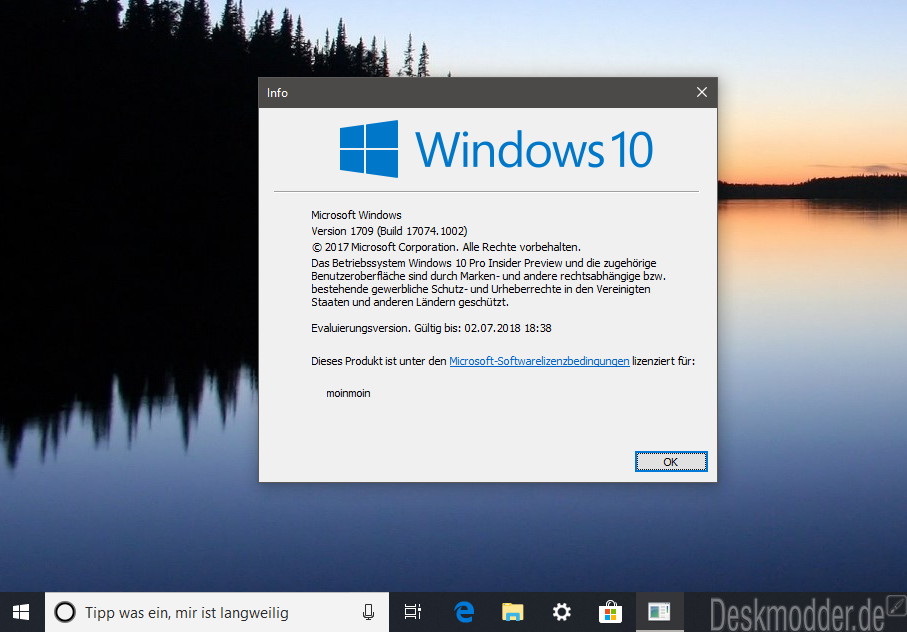Viewport: 907px width, 632px height.
Task: Click the Windows logo in the dialog
Action: 368,149
